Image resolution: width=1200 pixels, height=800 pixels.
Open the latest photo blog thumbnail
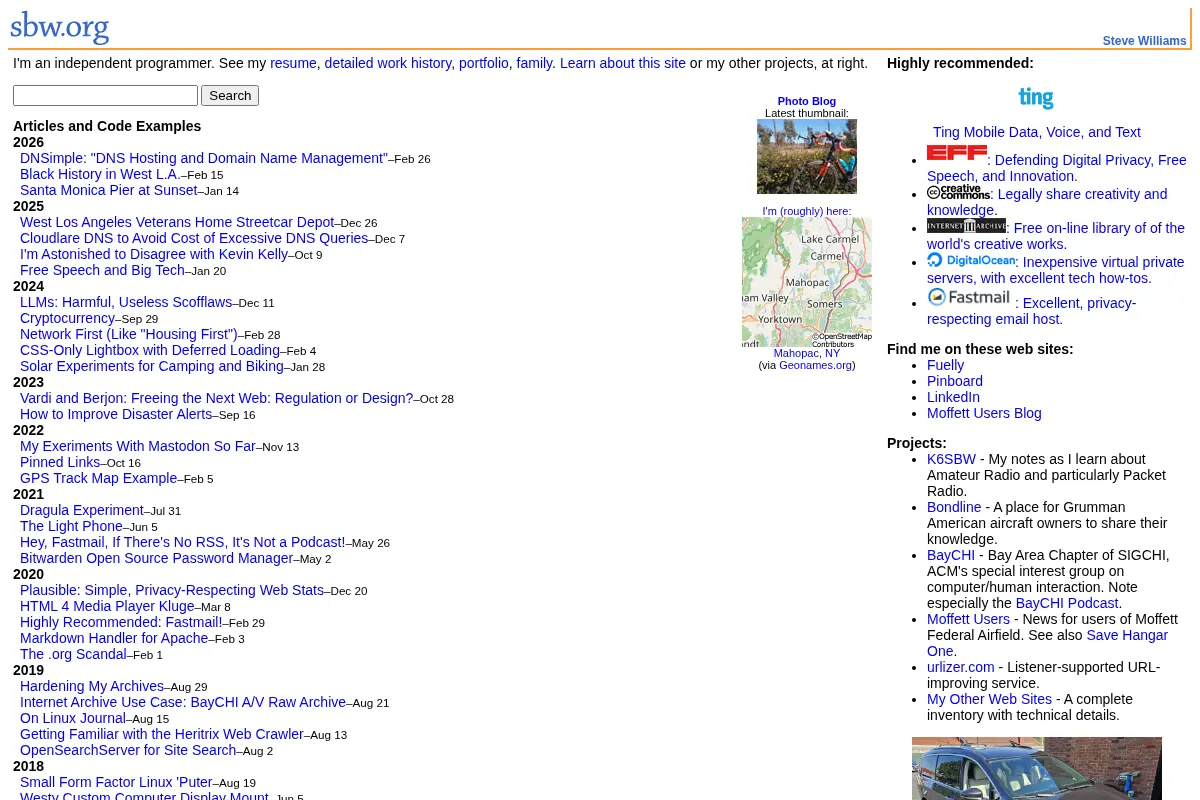(807, 157)
